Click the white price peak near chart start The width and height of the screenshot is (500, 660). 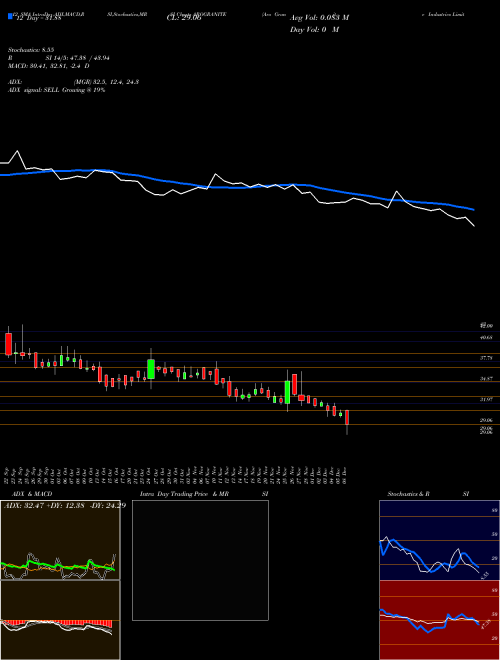pos(17,151)
